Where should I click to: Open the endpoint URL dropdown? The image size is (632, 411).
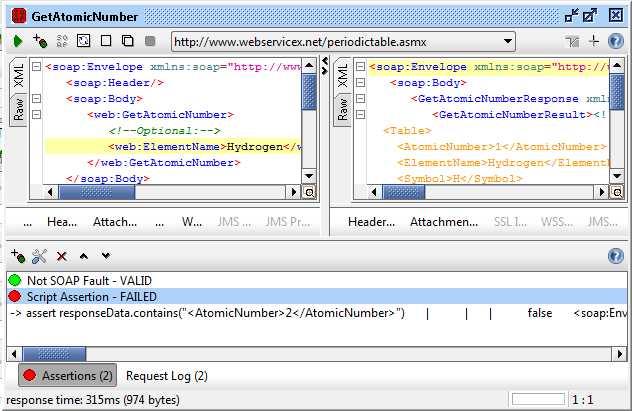pos(507,42)
